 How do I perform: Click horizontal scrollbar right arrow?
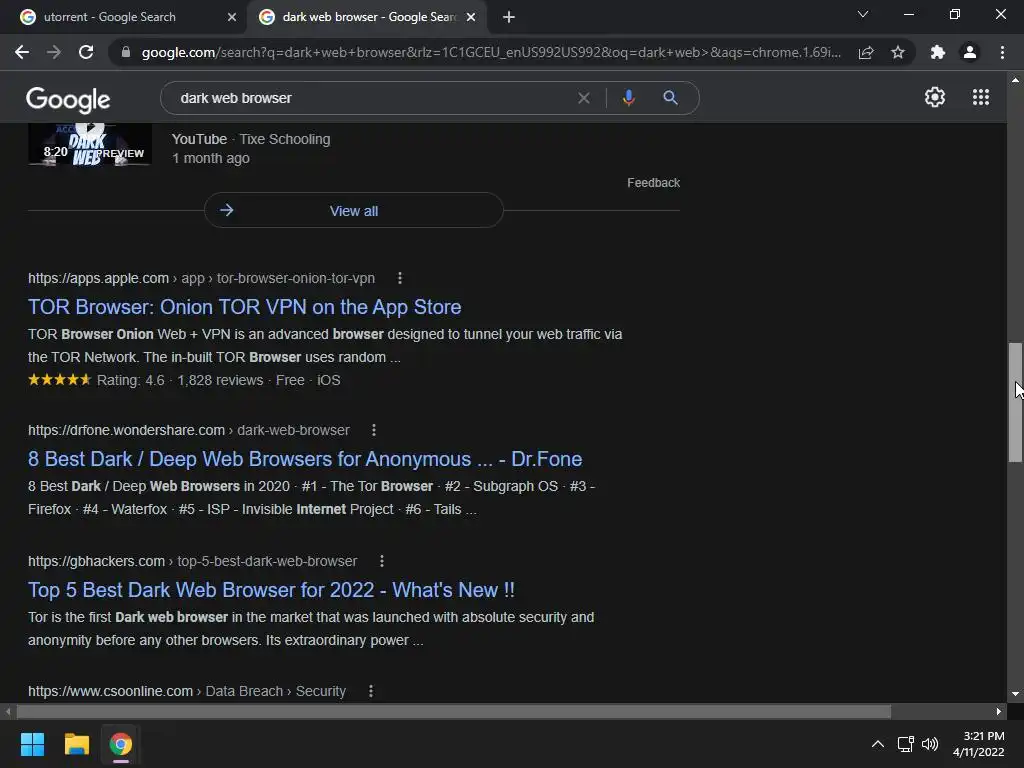999,711
